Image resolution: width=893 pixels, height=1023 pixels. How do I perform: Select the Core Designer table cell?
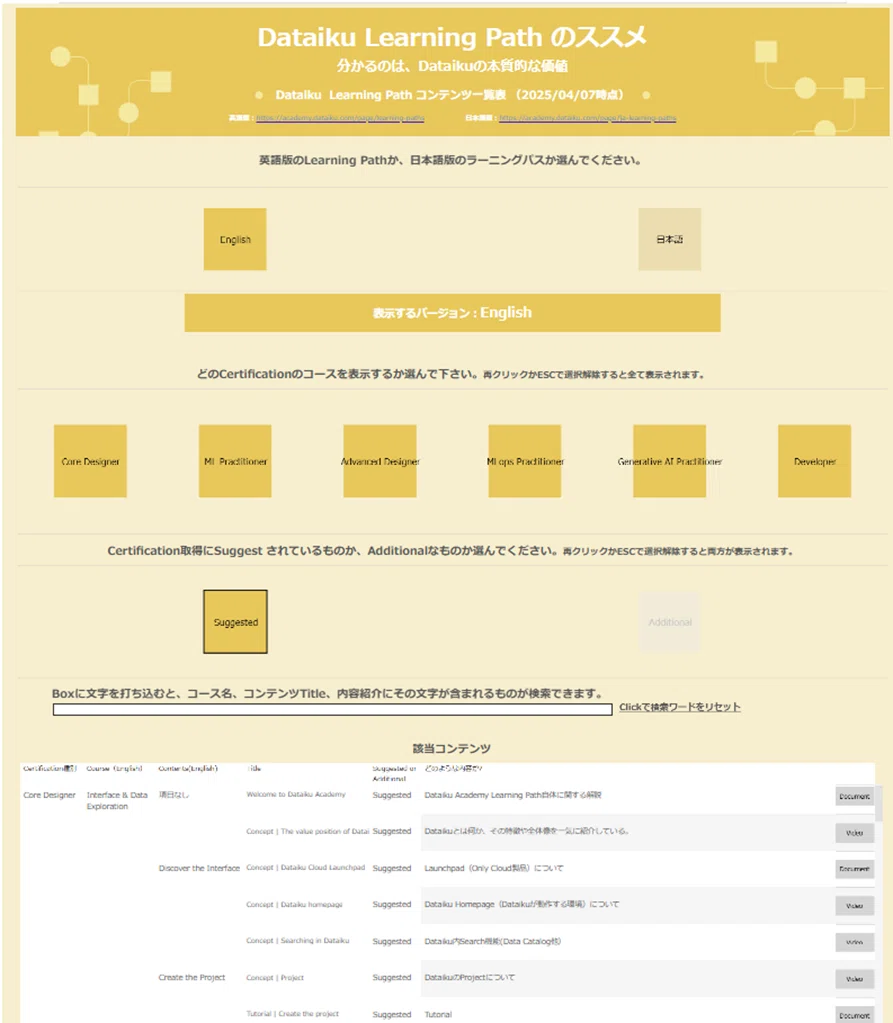(x=50, y=795)
